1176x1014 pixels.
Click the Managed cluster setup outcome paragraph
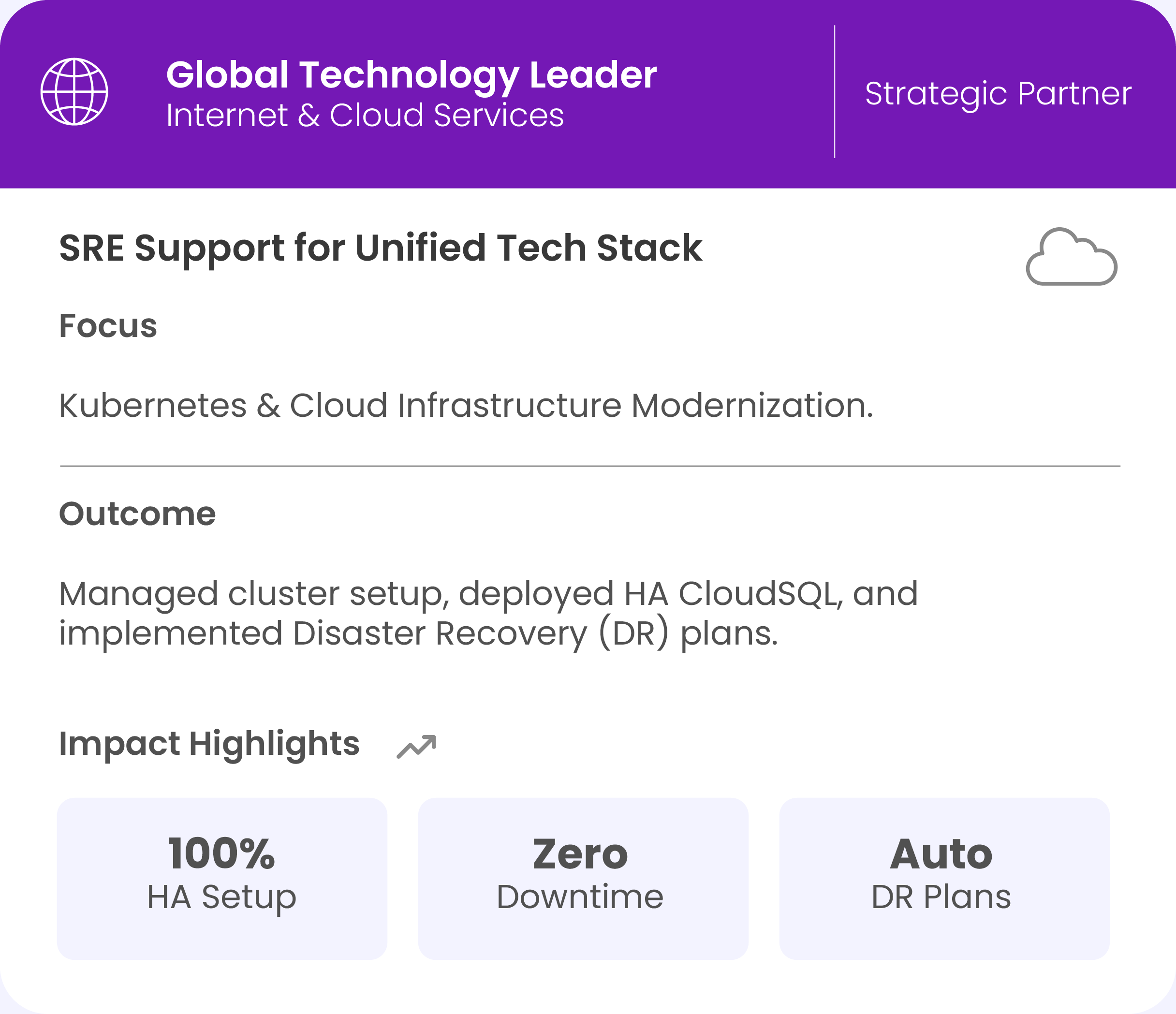pos(488,613)
